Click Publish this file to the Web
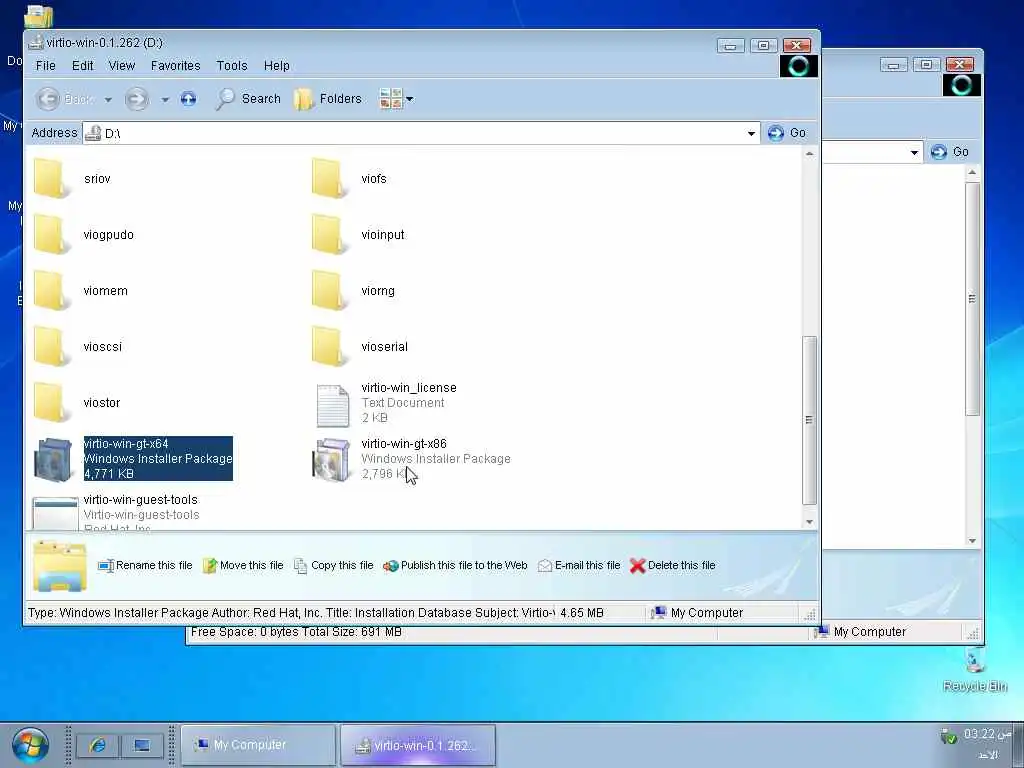 (455, 566)
